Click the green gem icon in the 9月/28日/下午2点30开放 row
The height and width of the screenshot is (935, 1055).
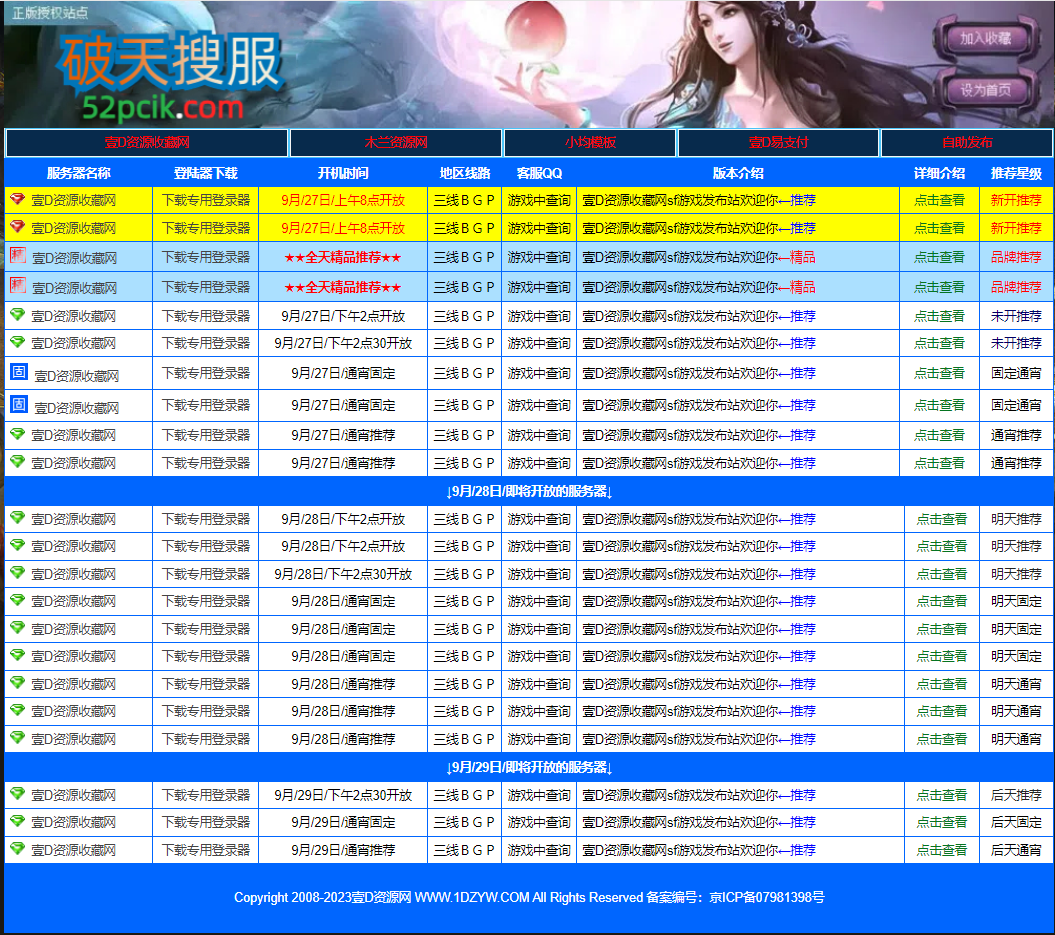(x=17, y=572)
